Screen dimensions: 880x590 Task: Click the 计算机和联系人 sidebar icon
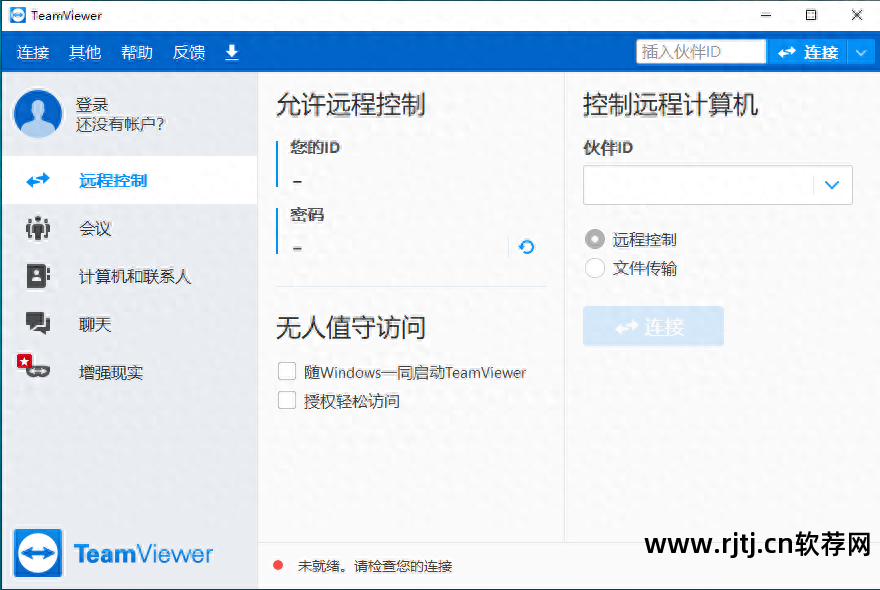pyautogui.click(x=39, y=276)
